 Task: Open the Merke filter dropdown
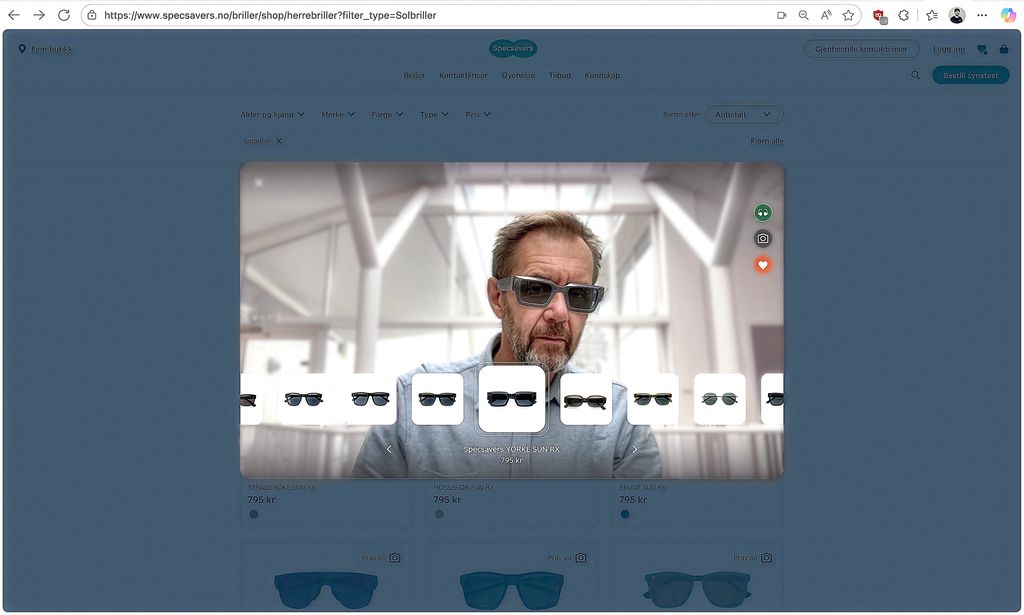pyautogui.click(x=338, y=114)
